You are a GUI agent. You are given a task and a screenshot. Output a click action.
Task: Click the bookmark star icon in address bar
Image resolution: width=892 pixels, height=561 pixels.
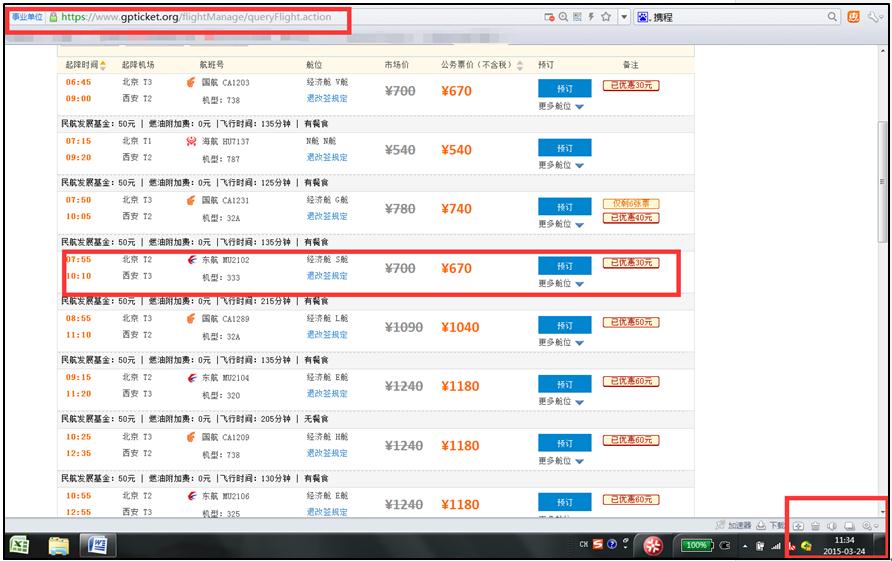coord(606,17)
